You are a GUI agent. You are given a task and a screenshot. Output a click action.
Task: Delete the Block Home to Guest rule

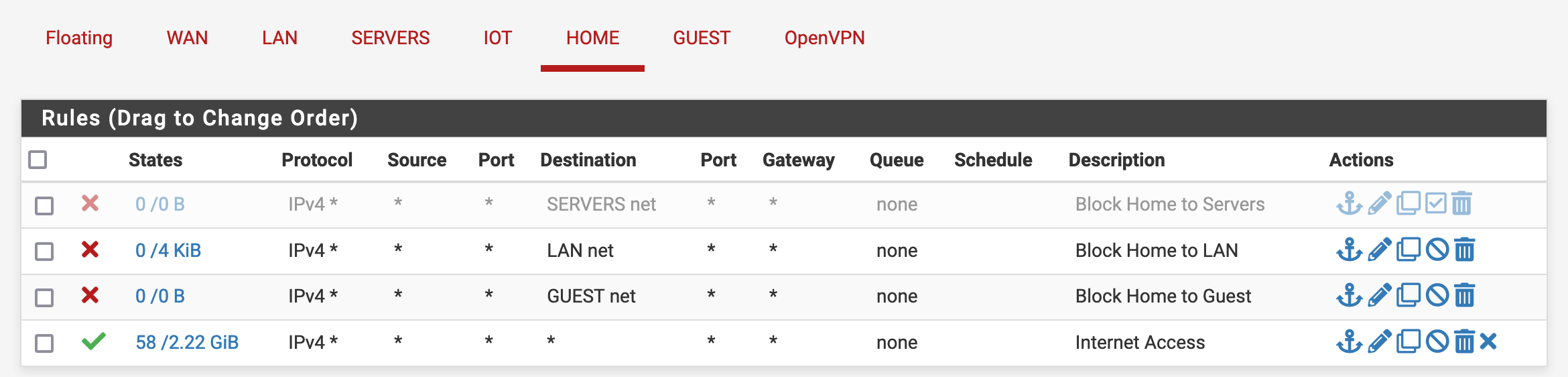point(1465,295)
